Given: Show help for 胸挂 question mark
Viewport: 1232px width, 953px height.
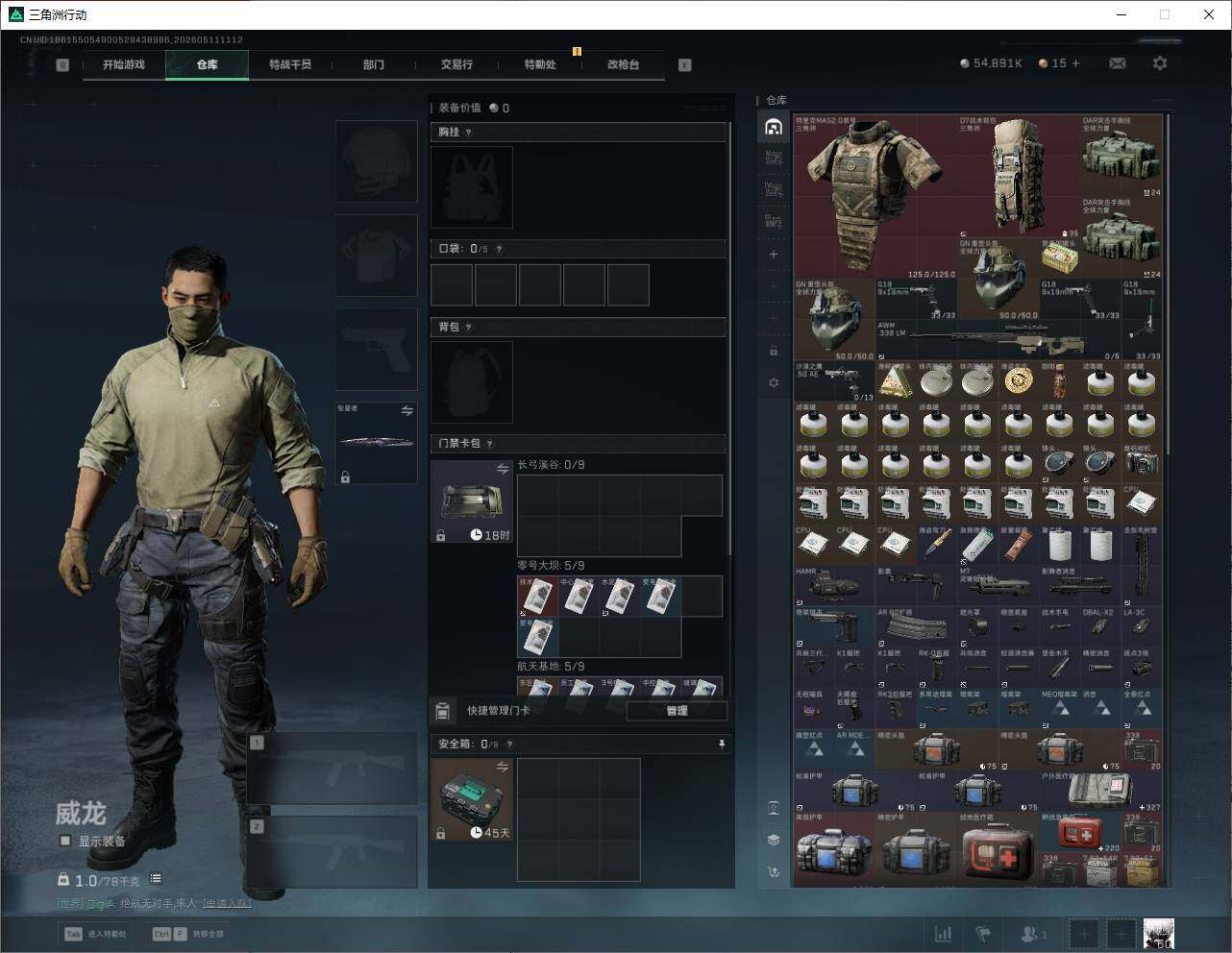Looking at the screenshot, I should pyautogui.click(x=469, y=133).
